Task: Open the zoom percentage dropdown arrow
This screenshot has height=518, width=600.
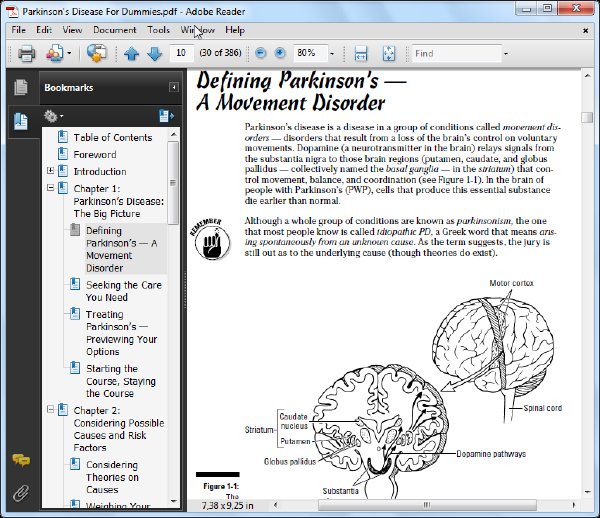Action: tap(332, 54)
